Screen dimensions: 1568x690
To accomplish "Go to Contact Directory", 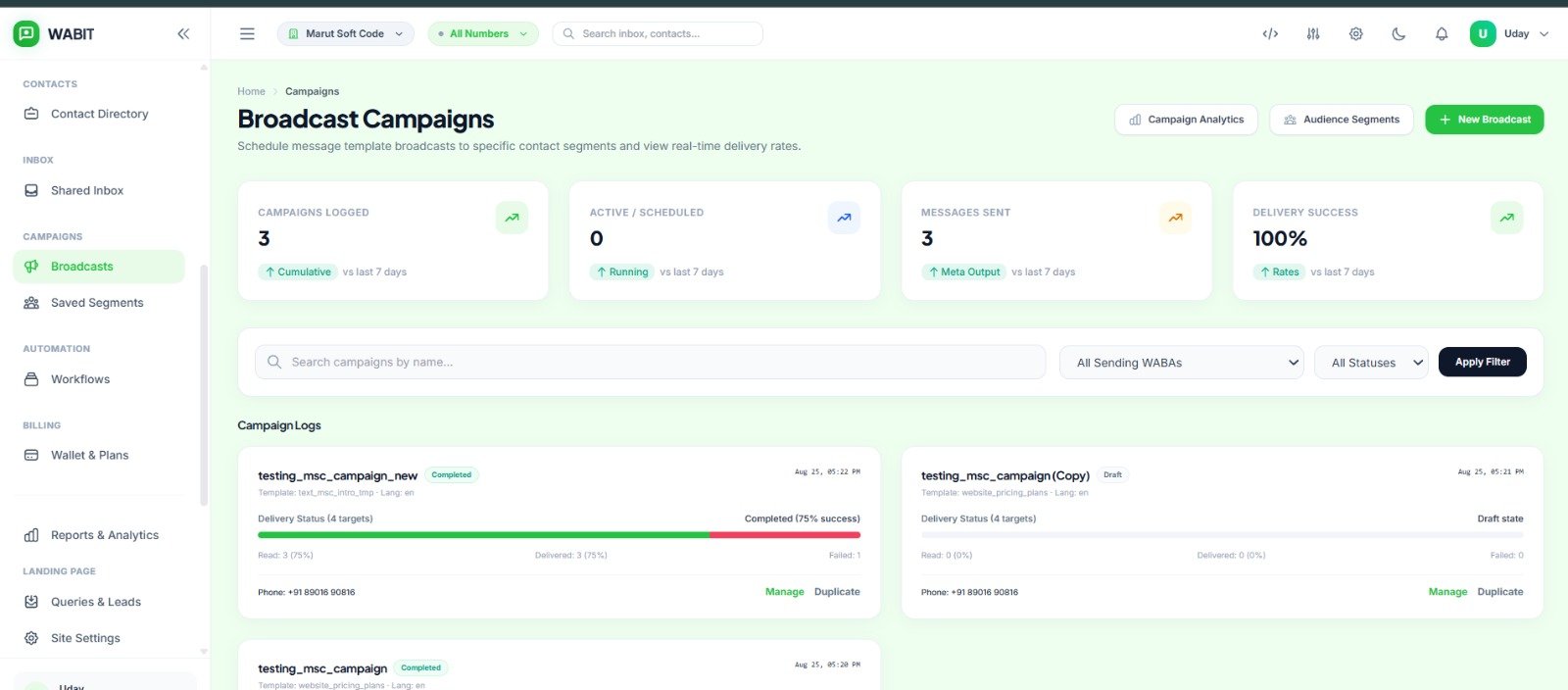I will (99, 114).
